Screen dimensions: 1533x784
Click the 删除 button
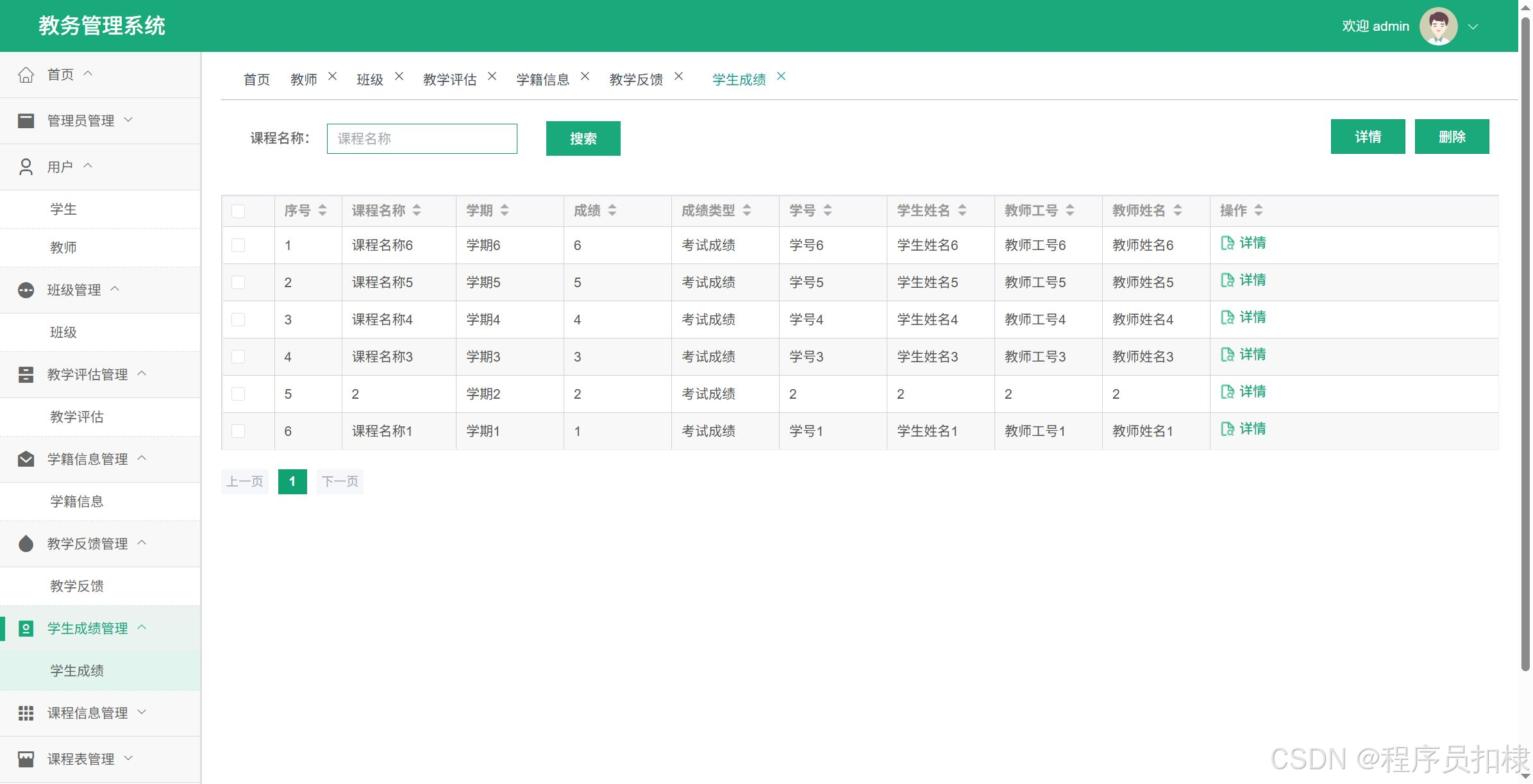(1452, 137)
